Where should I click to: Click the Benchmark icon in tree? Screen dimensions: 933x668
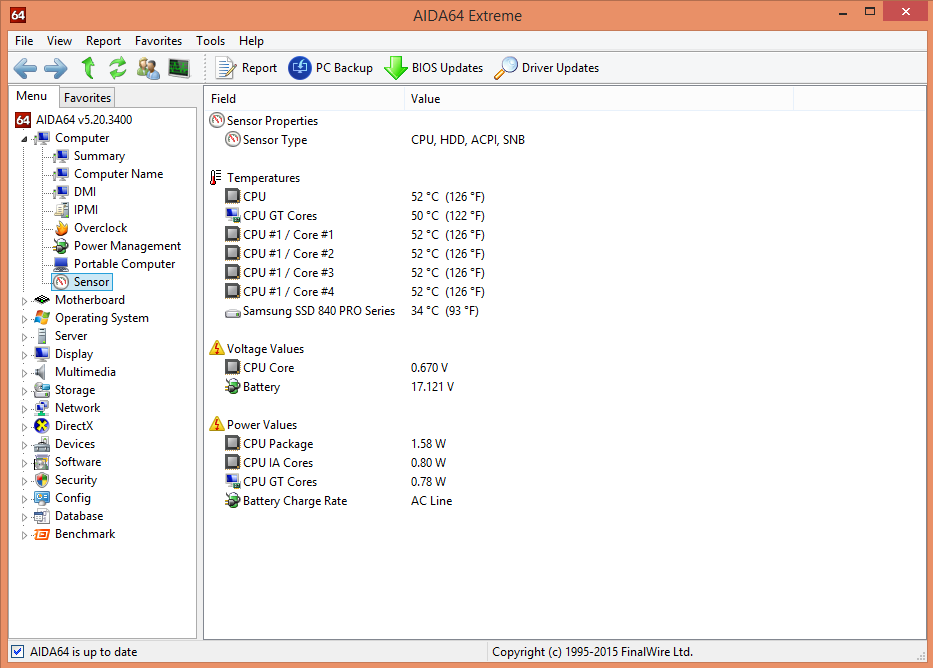[42, 534]
